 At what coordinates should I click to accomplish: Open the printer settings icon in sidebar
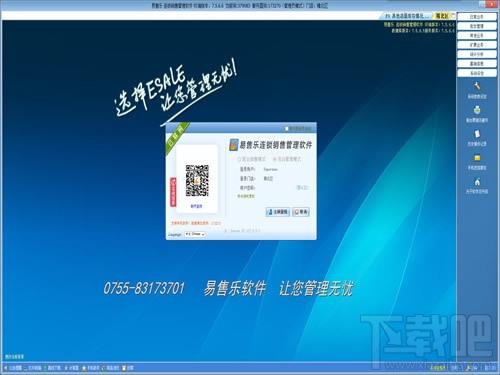477,110
